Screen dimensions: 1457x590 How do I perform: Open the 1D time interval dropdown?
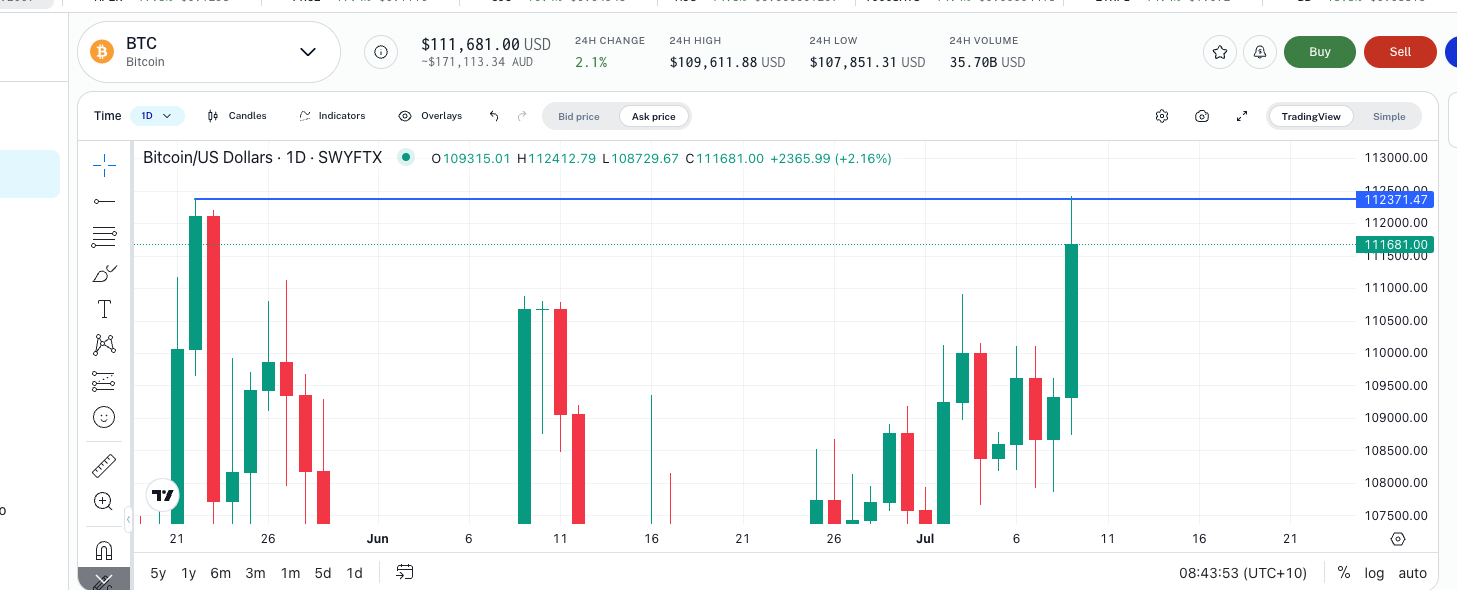coord(157,116)
